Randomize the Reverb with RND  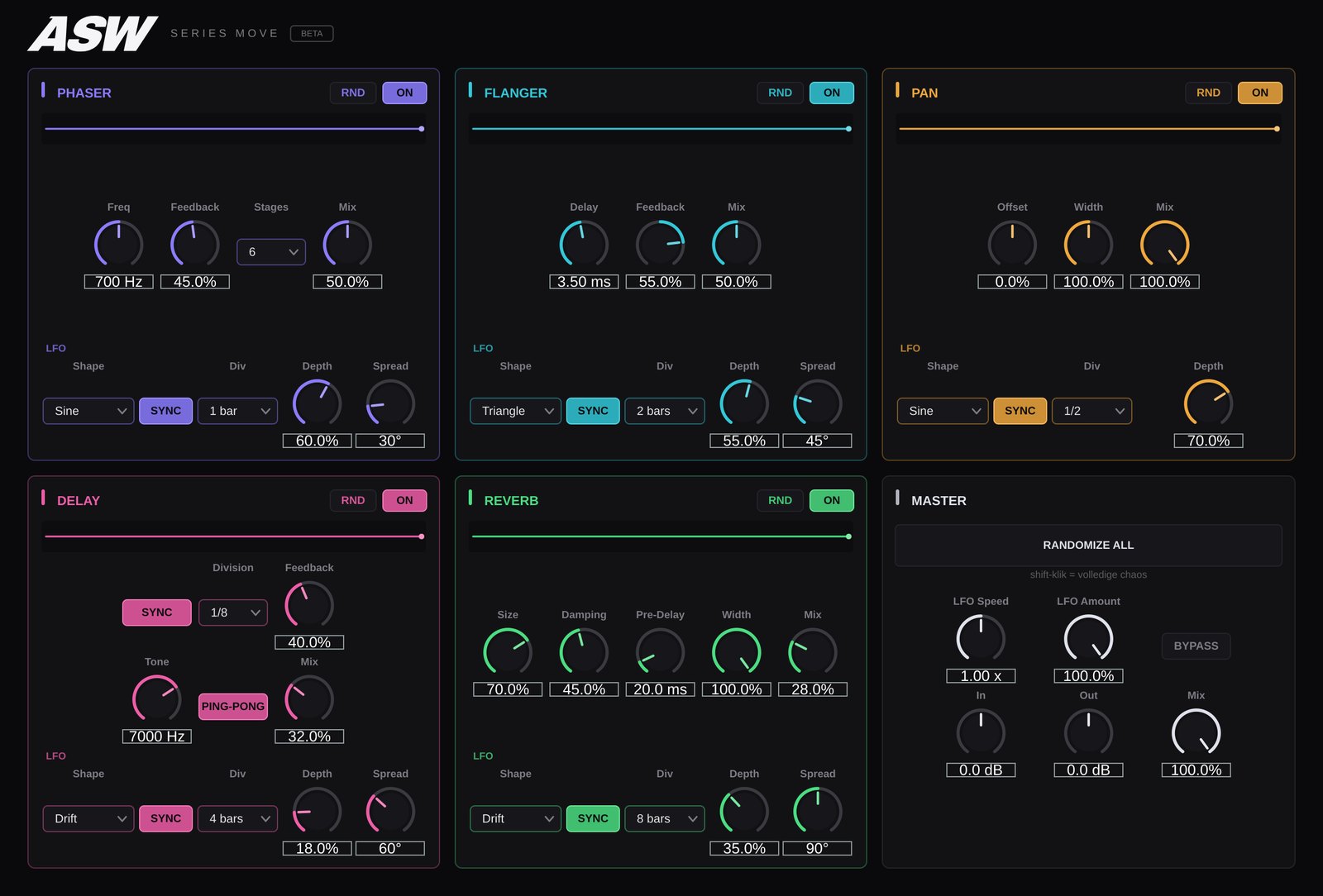tap(780, 500)
